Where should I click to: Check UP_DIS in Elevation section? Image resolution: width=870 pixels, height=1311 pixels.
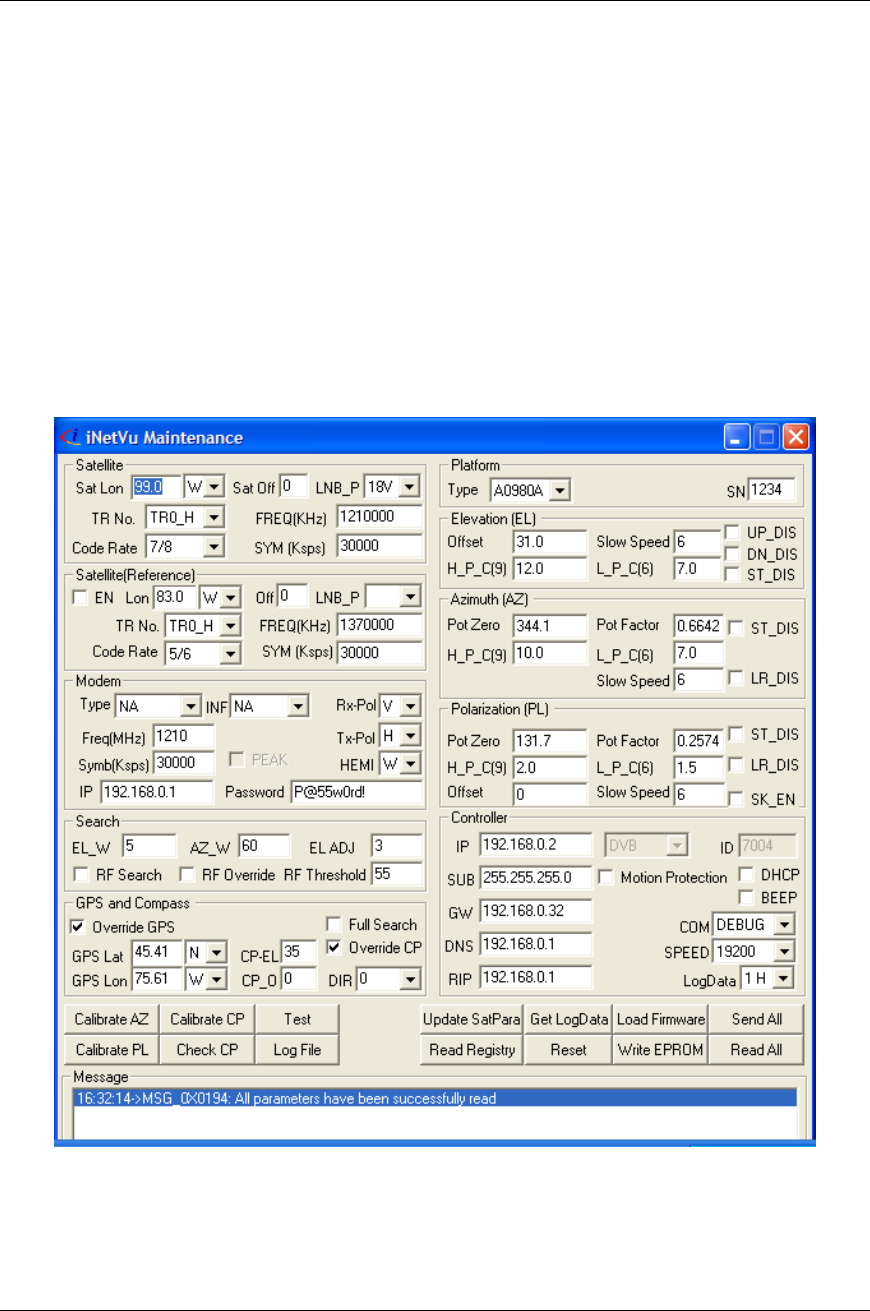732,532
